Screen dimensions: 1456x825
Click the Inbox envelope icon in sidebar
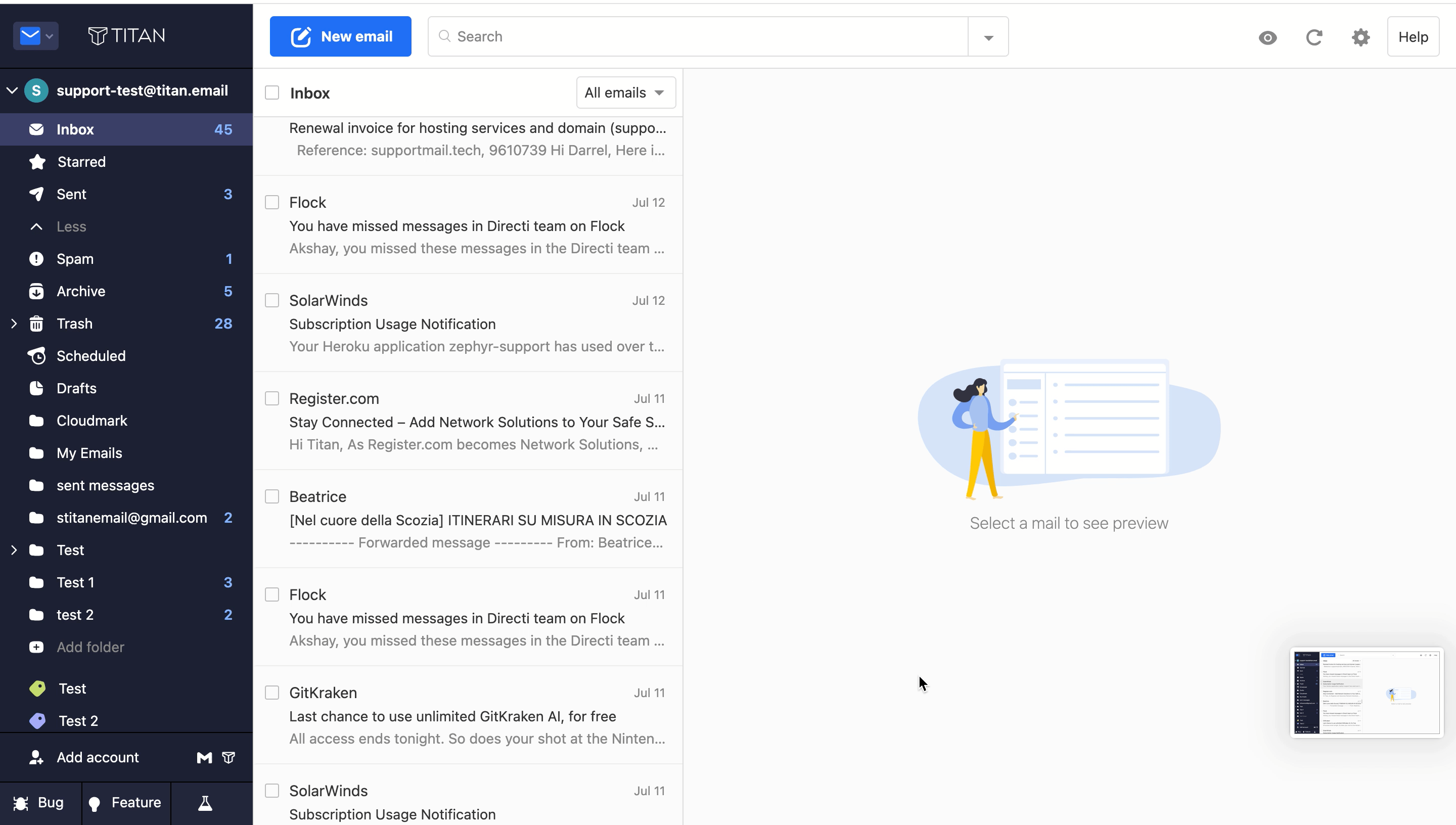(x=36, y=129)
